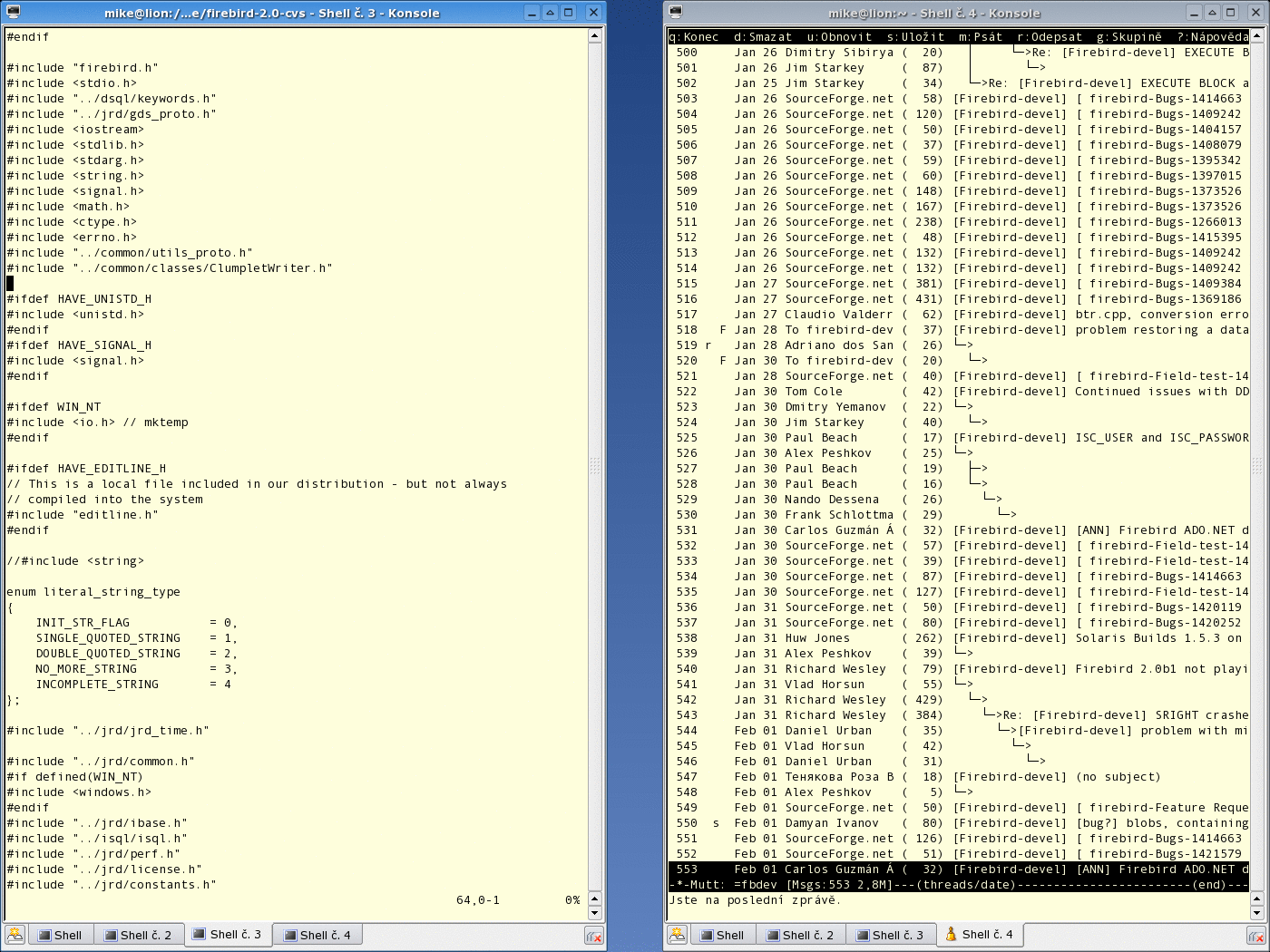The image size is (1270, 952).
Task: Select message 500 from Dimitry Sibirya
Action: coord(959,53)
